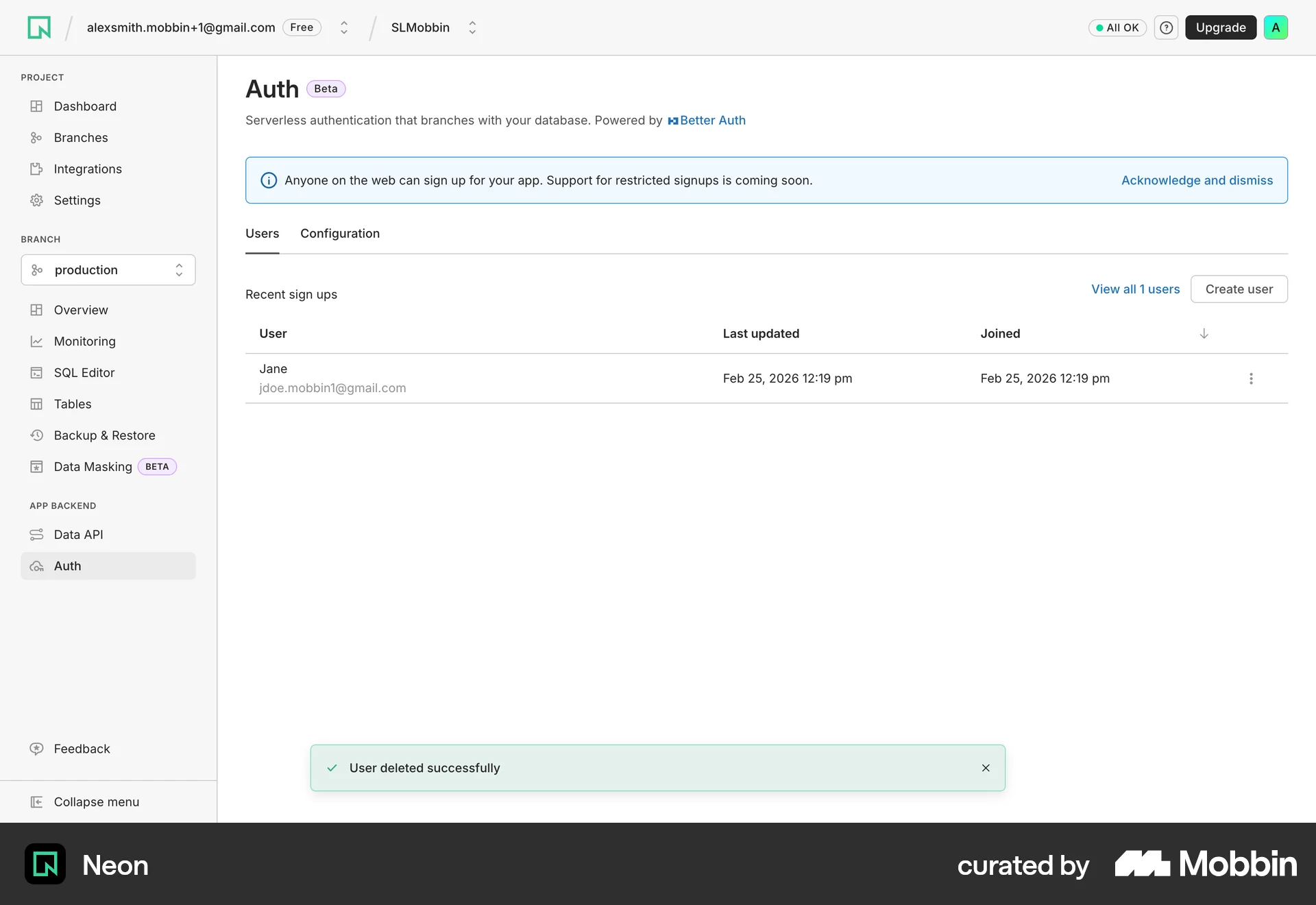Click the Branches icon in Project section

point(36,138)
